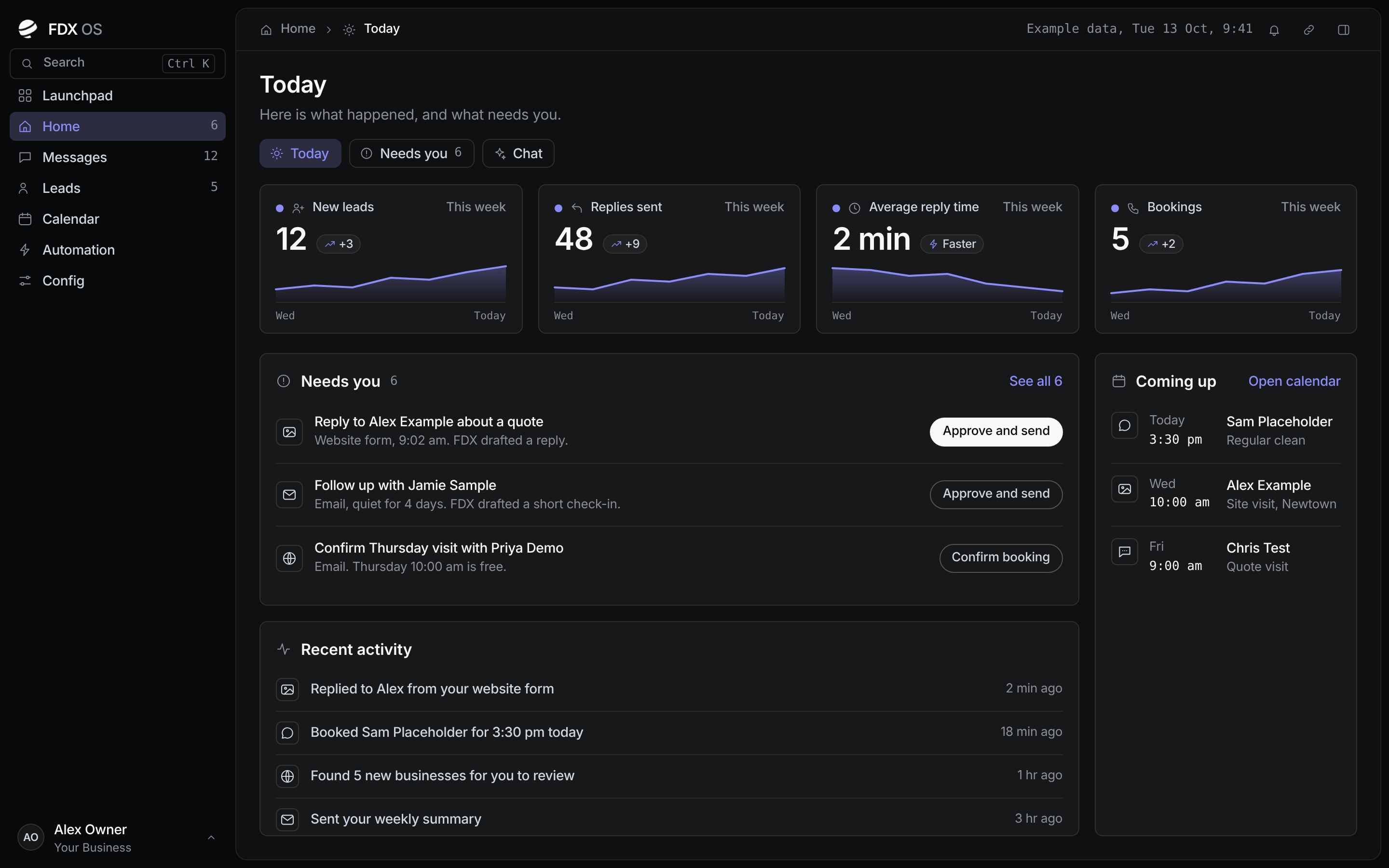This screenshot has height=868, width=1389.
Task: Click the home icon in breadcrumb
Action: coord(266,29)
